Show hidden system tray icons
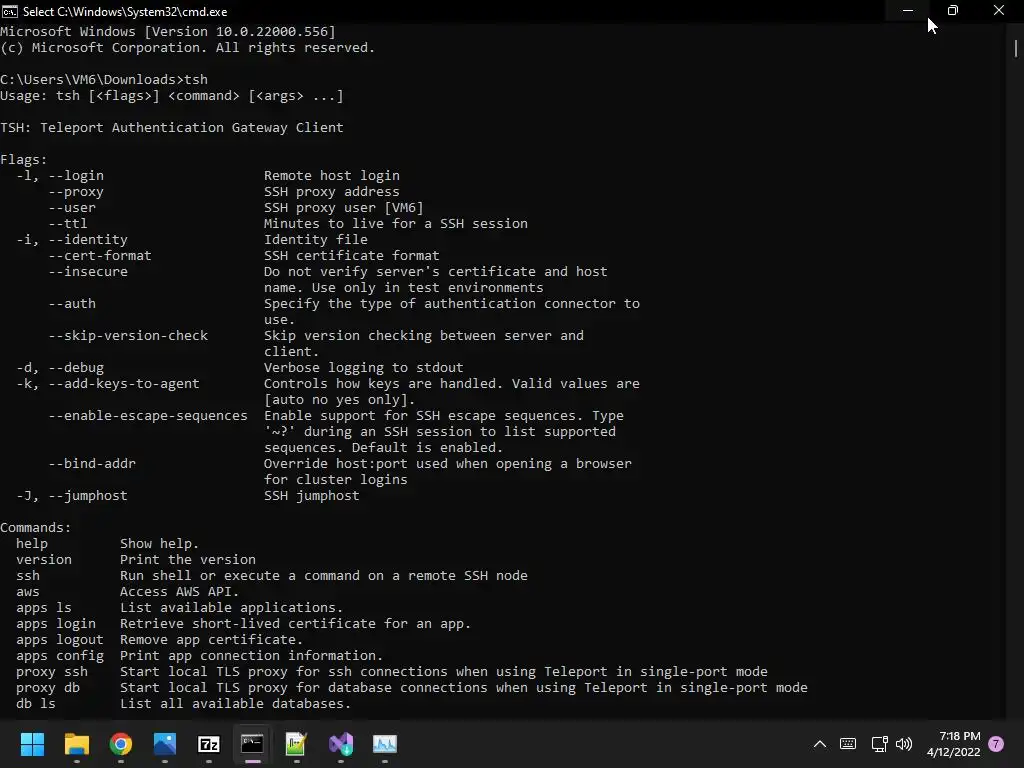Screen dimensions: 1024x768 (820, 744)
